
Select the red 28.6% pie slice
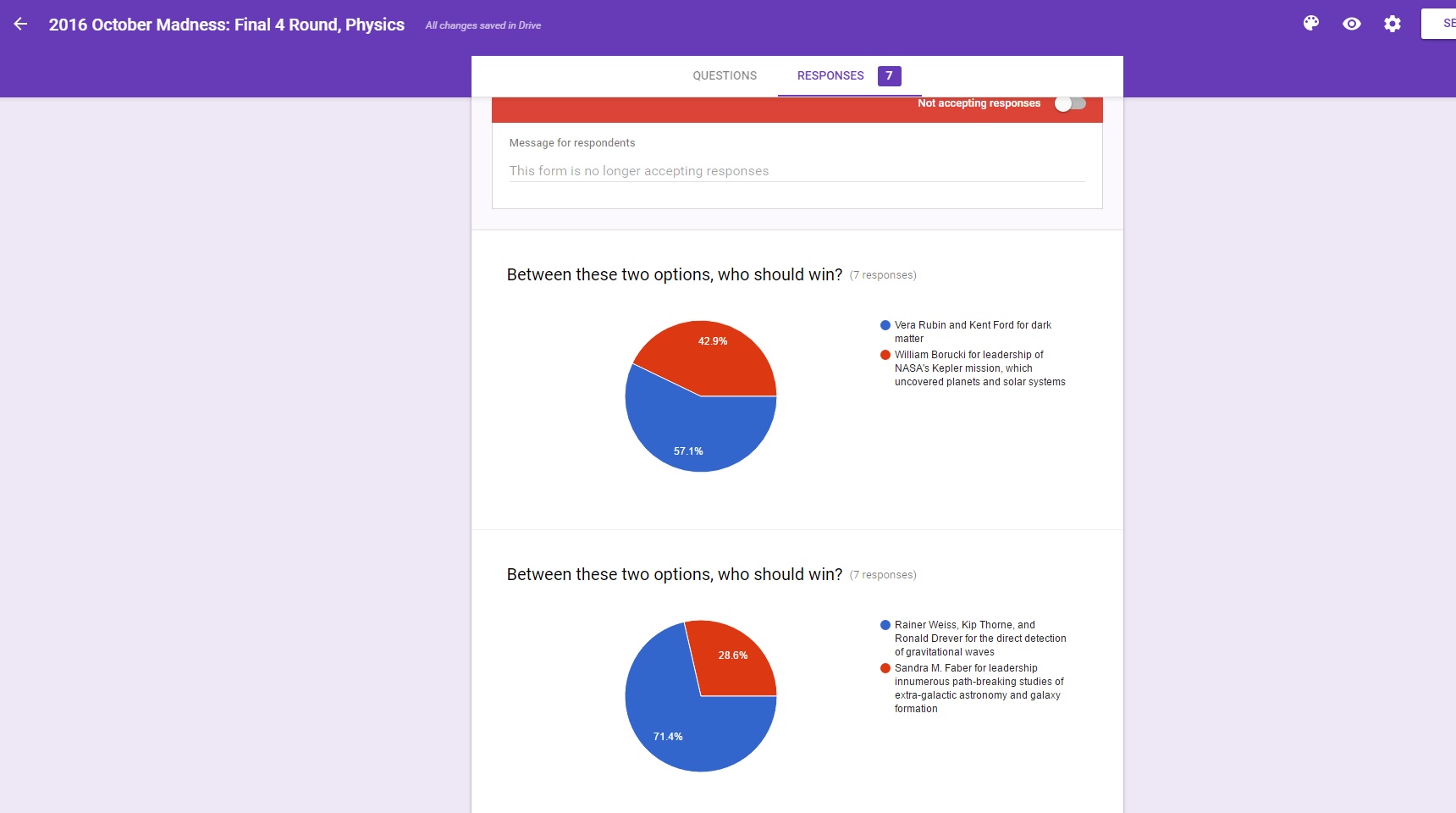click(732, 661)
